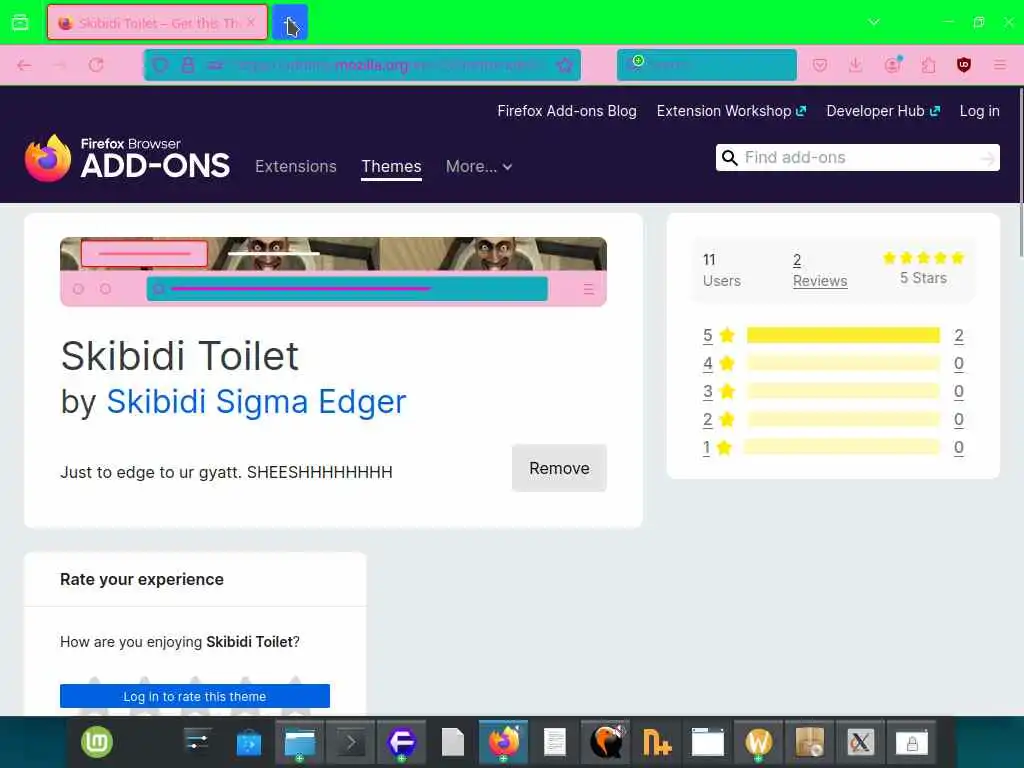Select Firefox taskbar icon
The image size is (1024, 768).
(504, 743)
